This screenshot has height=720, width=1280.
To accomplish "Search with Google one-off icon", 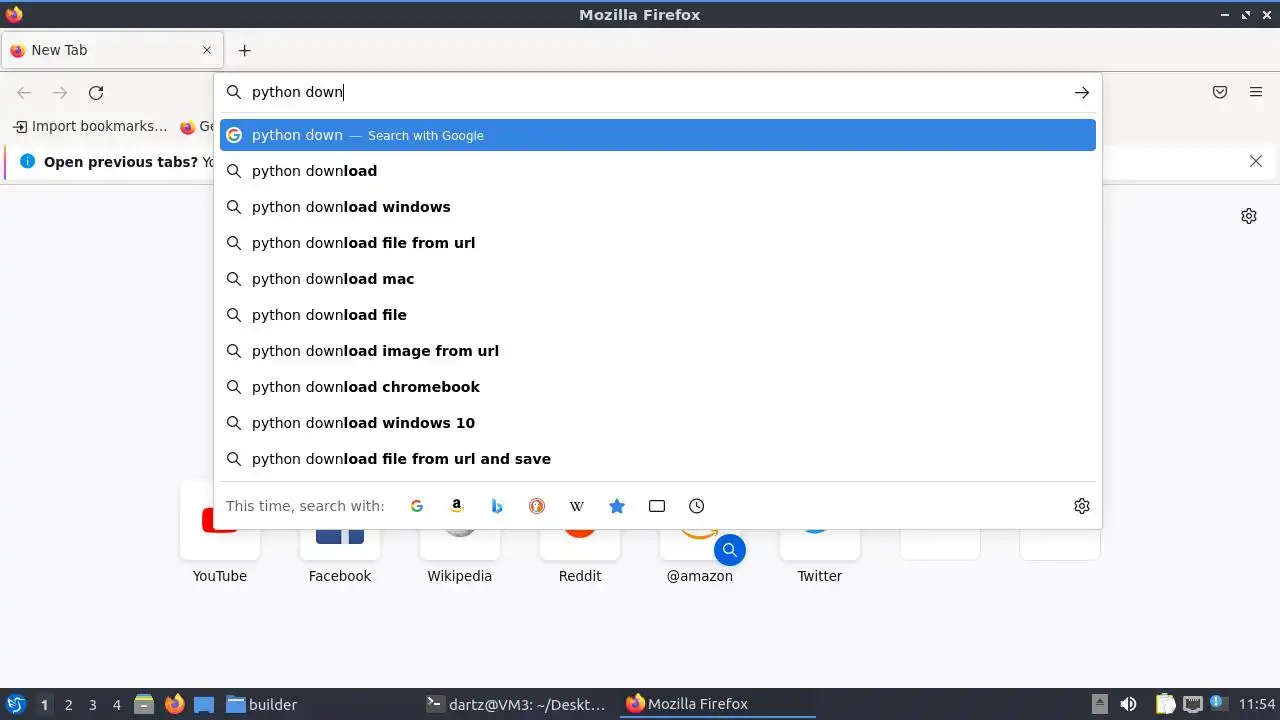I will click(x=417, y=506).
